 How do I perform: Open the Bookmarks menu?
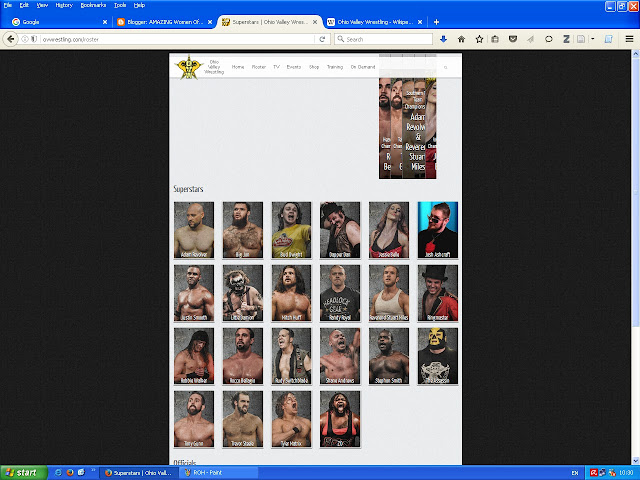93,5
